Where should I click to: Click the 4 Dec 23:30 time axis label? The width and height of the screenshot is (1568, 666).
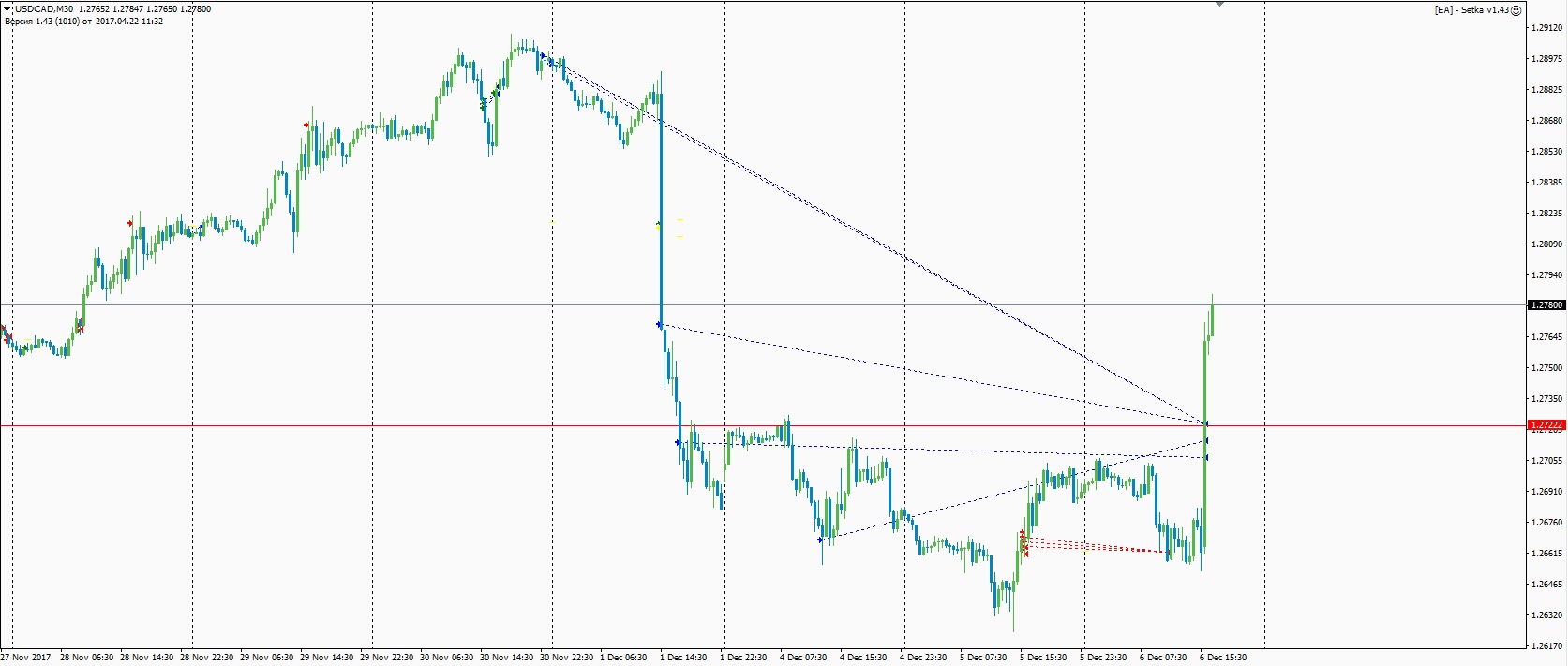click(x=924, y=658)
